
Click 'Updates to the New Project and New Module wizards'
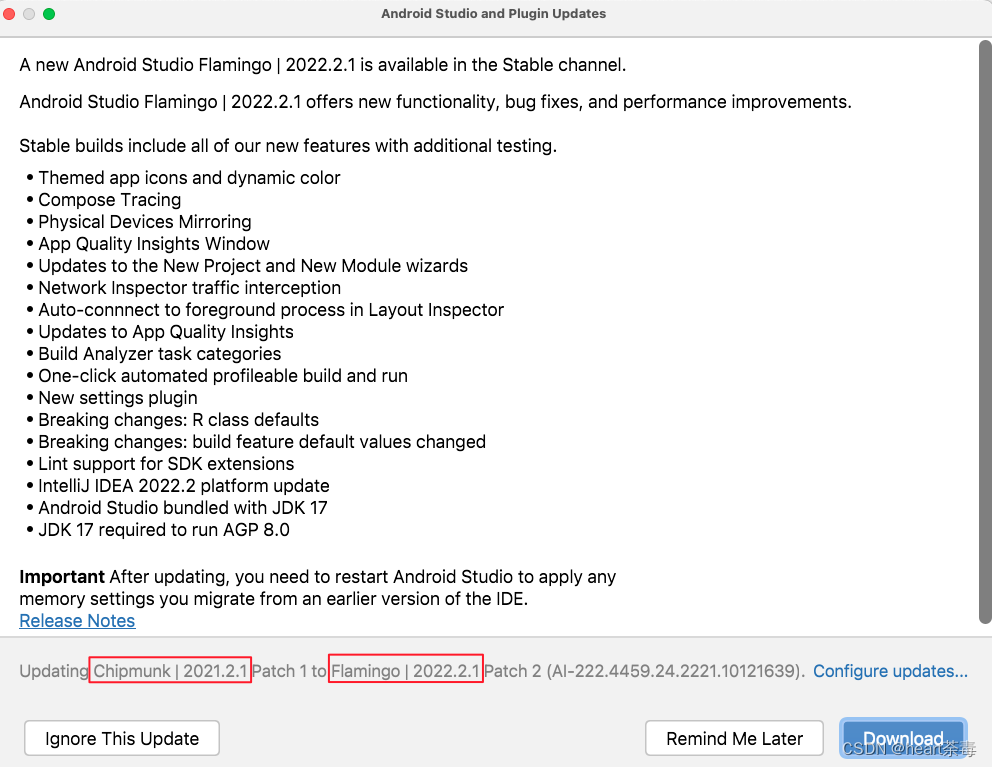coord(253,266)
